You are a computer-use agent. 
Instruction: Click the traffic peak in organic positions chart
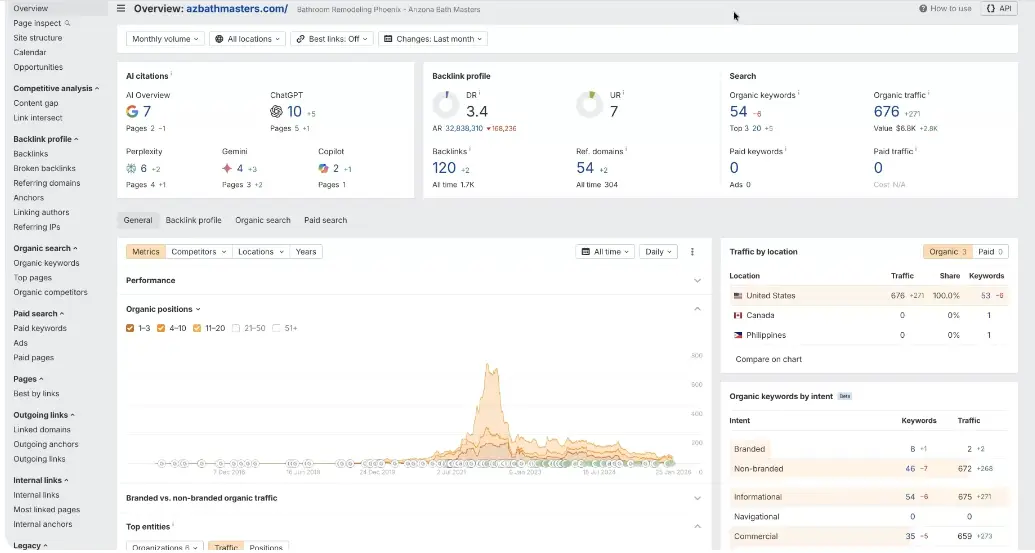pos(488,365)
